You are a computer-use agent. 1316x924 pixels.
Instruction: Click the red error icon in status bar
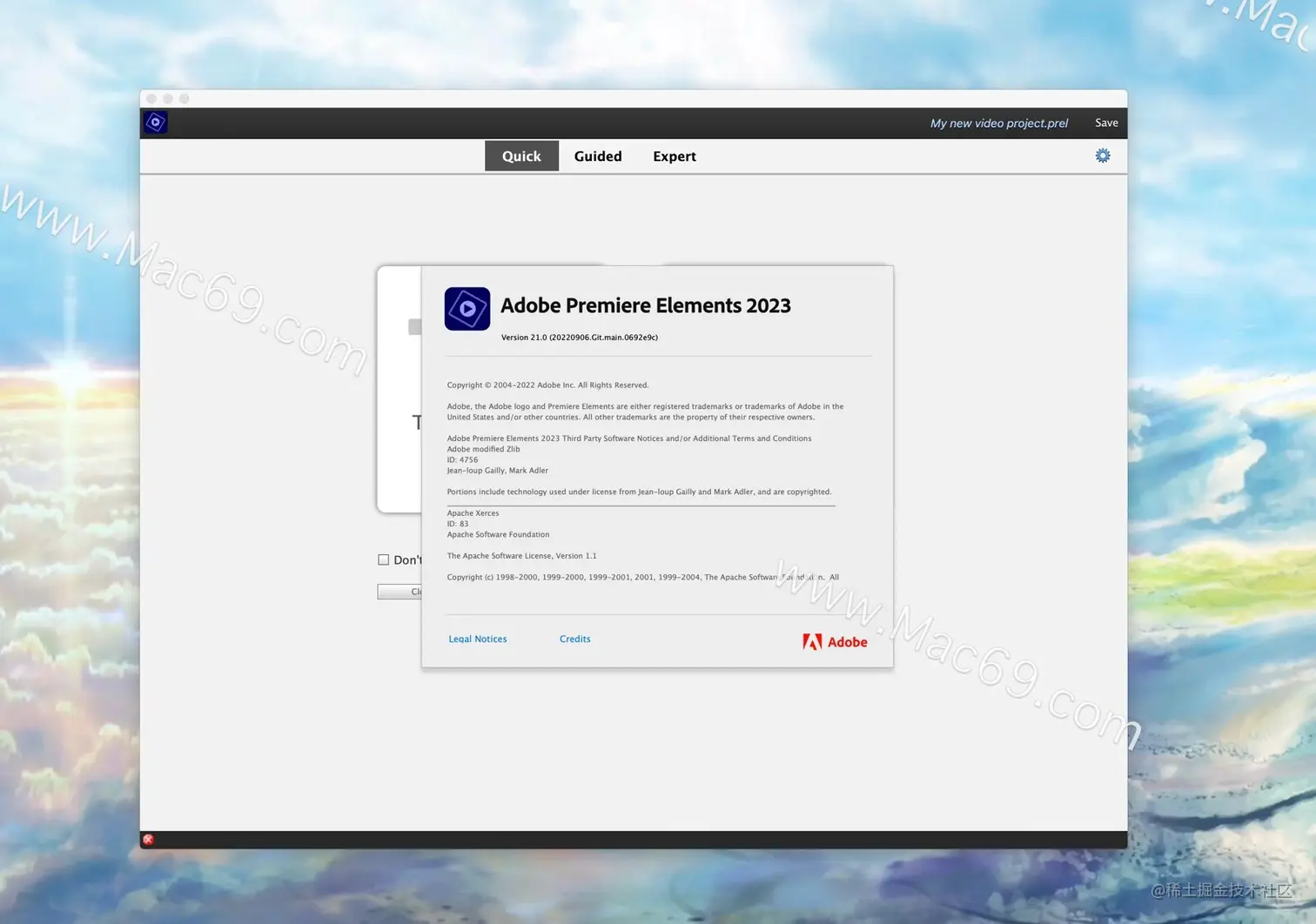tap(148, 840)
